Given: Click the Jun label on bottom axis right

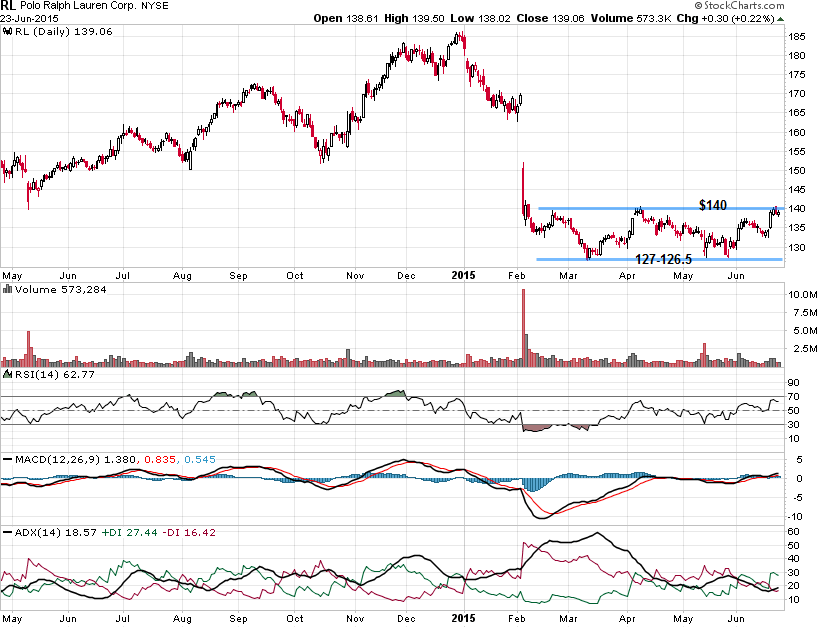Looking at the screenshot, I should click(x=736, y=619).
